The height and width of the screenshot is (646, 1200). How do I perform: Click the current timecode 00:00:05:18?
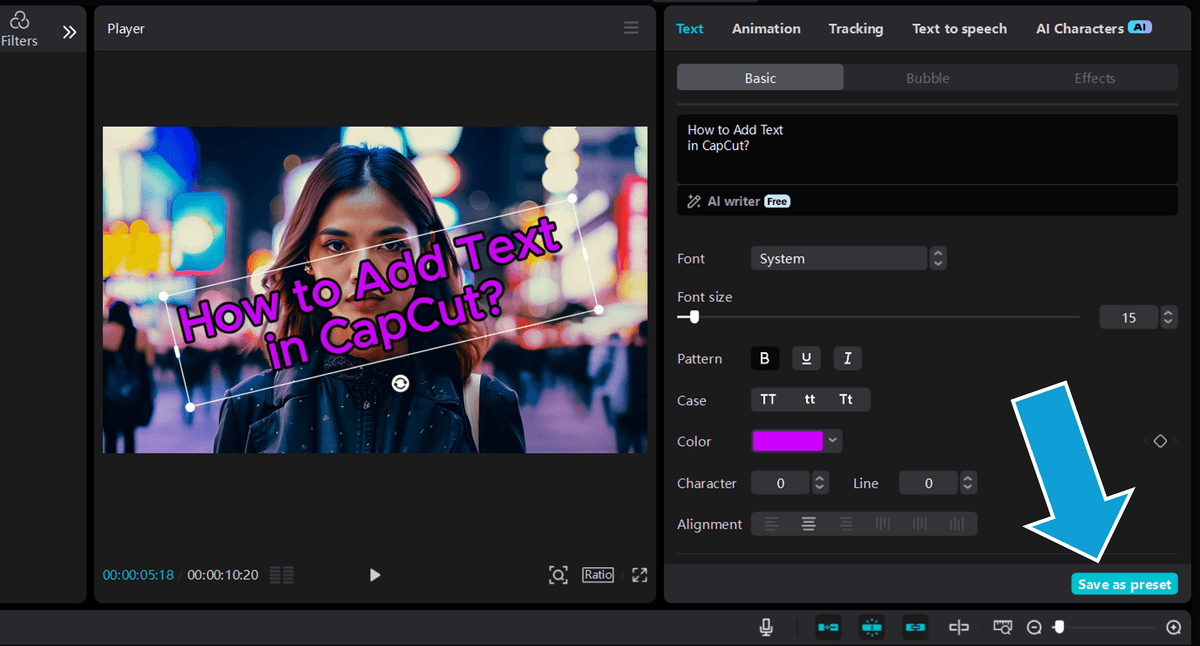click(138, 575)
